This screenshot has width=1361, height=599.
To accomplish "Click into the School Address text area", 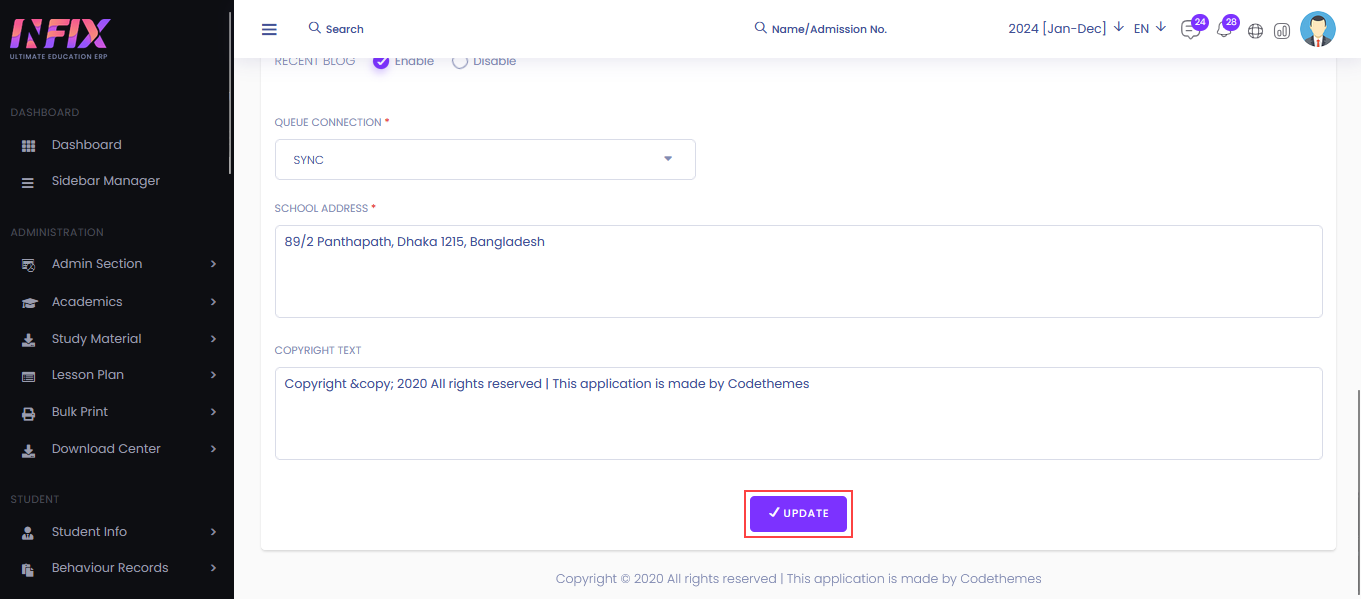I will [799, 271].
